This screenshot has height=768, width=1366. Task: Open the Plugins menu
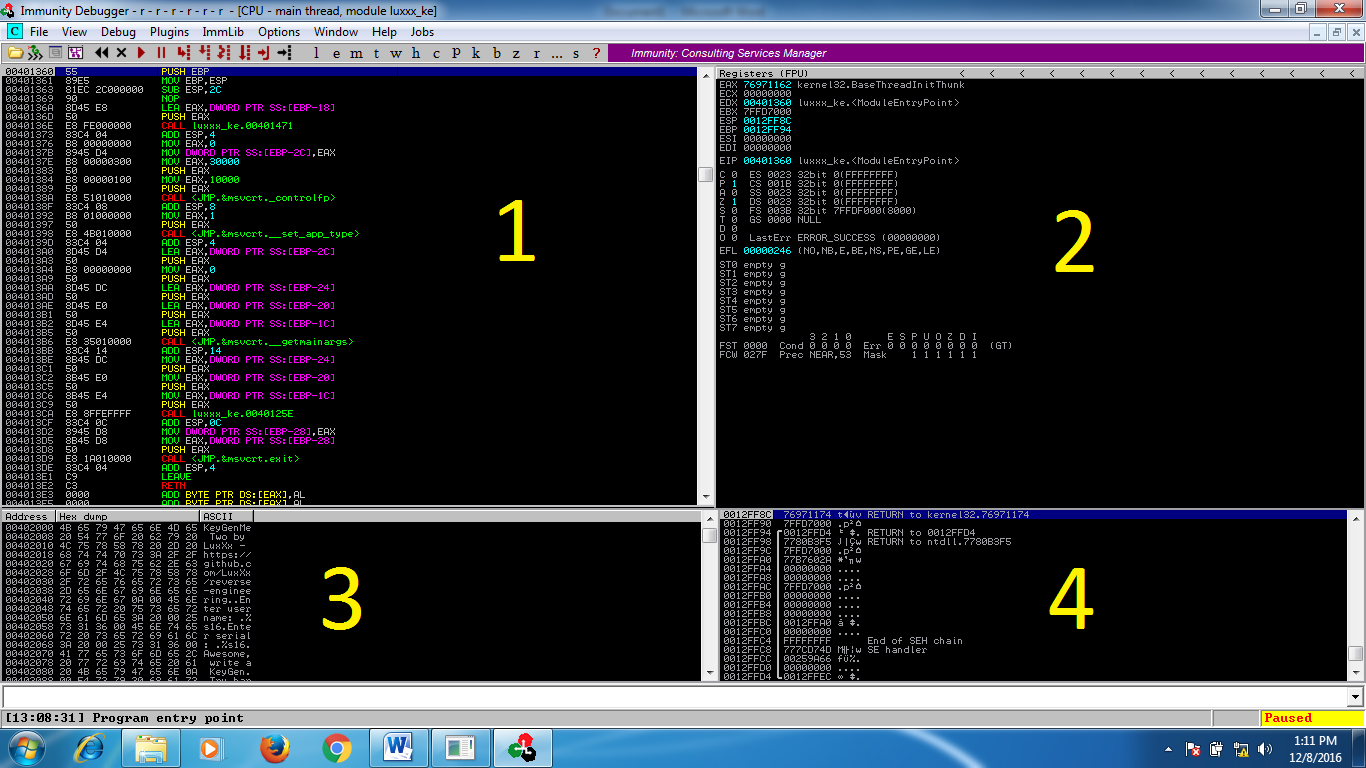[168, 31]
